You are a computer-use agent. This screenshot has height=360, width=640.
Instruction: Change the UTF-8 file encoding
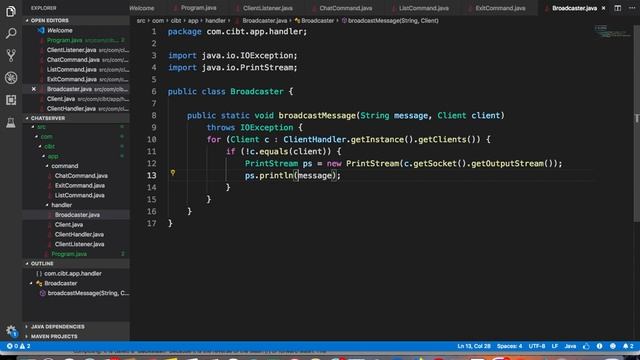point(537,346)
